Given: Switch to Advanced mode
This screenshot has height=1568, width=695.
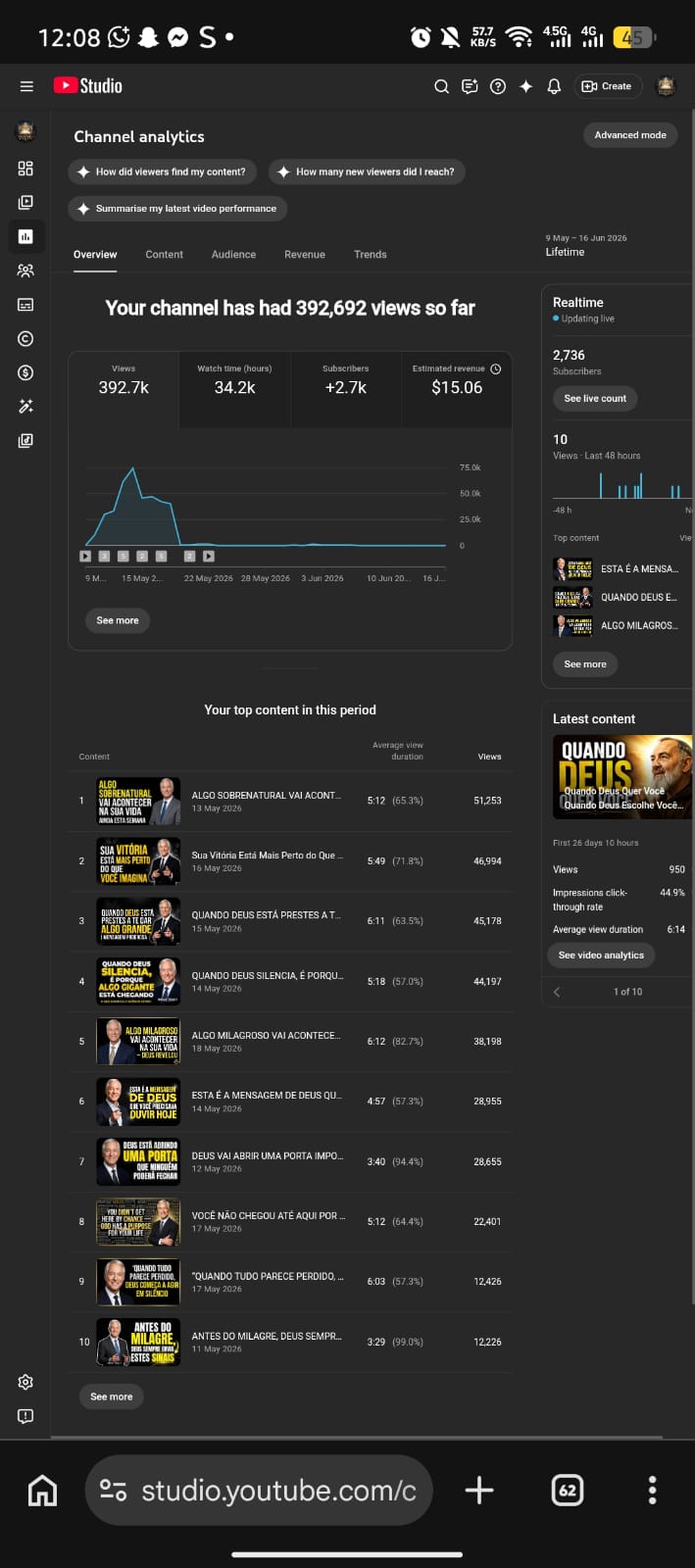Looking at the screenshot, I should click(630, 135).
